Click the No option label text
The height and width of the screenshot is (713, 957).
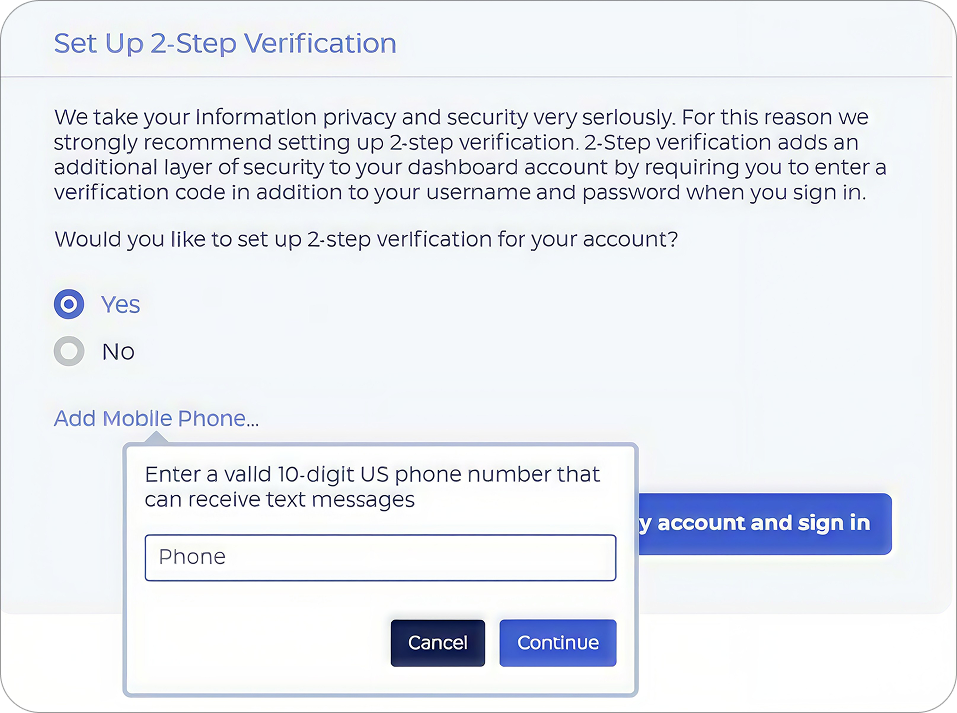(118, 352)
